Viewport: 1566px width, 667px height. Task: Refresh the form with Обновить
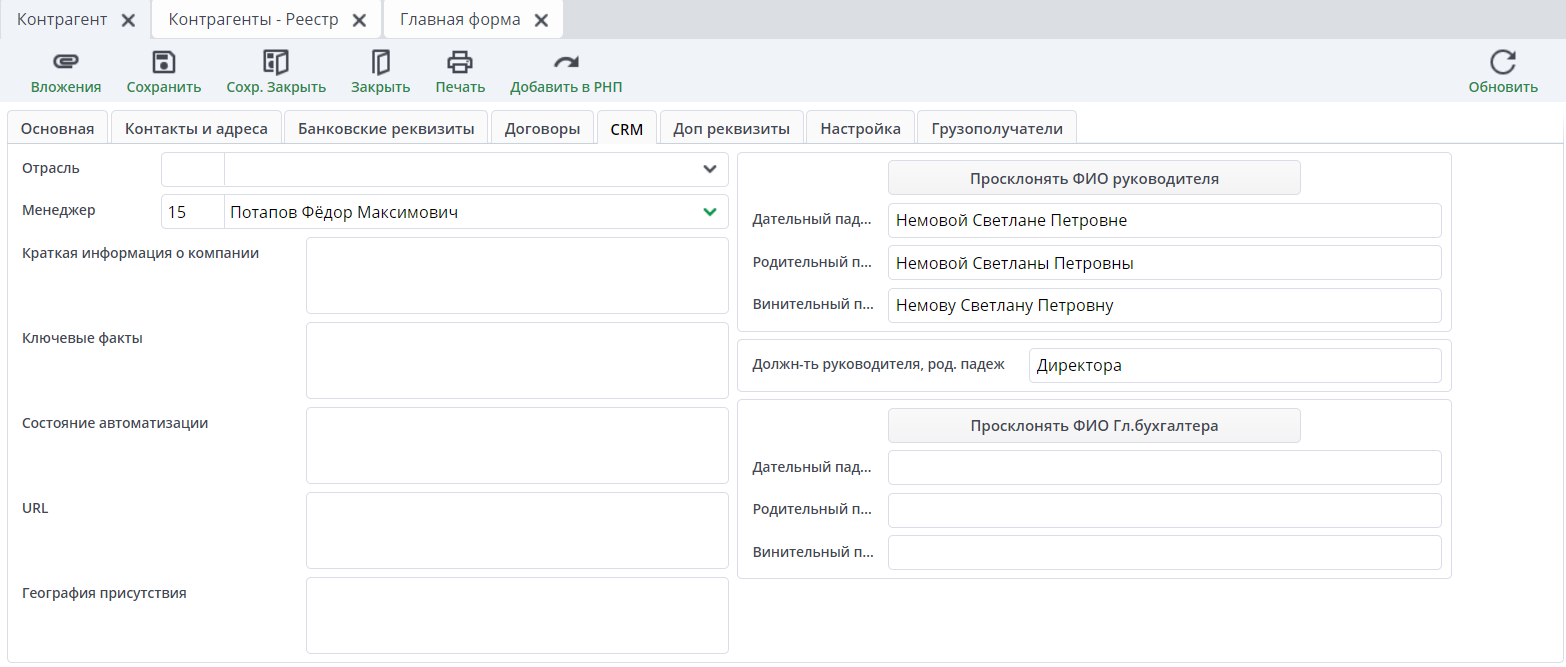pyautogui.click(x=1502, y=70)
